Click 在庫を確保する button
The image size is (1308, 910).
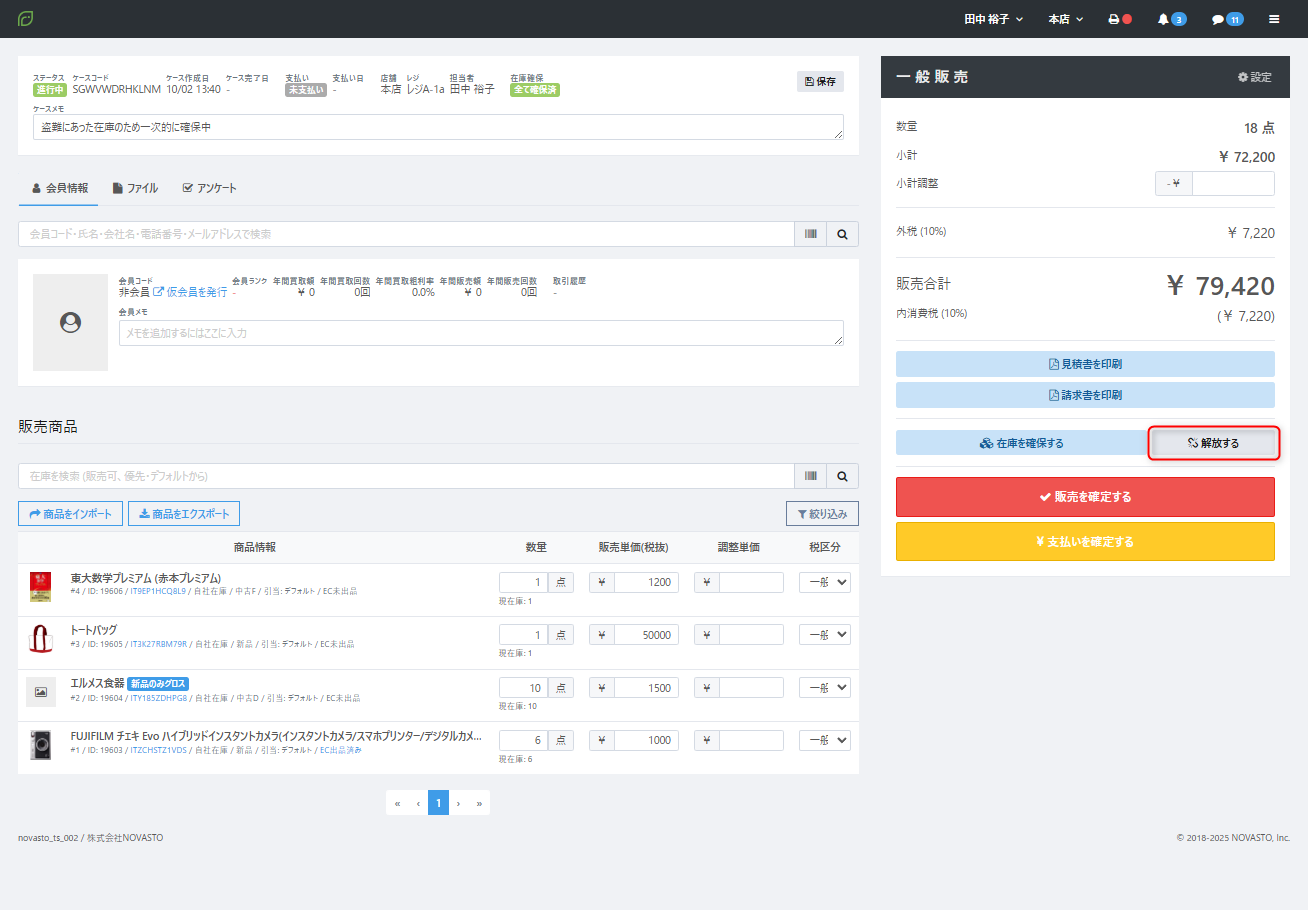[x=1022, y=443]
